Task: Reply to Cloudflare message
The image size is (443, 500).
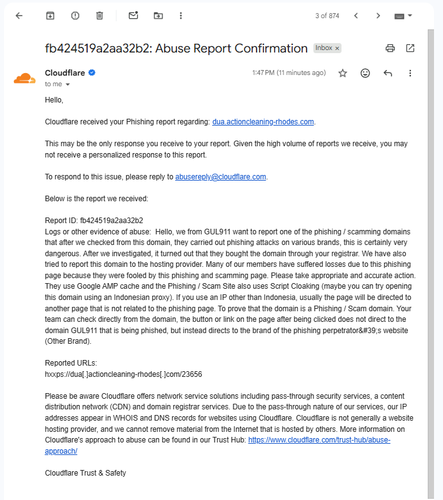Action: [388, 73]
